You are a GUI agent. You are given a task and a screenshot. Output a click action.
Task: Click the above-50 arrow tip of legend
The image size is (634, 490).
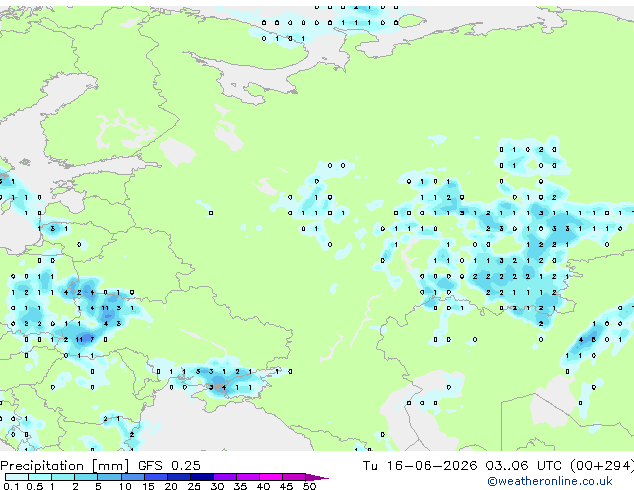(317, 477)
